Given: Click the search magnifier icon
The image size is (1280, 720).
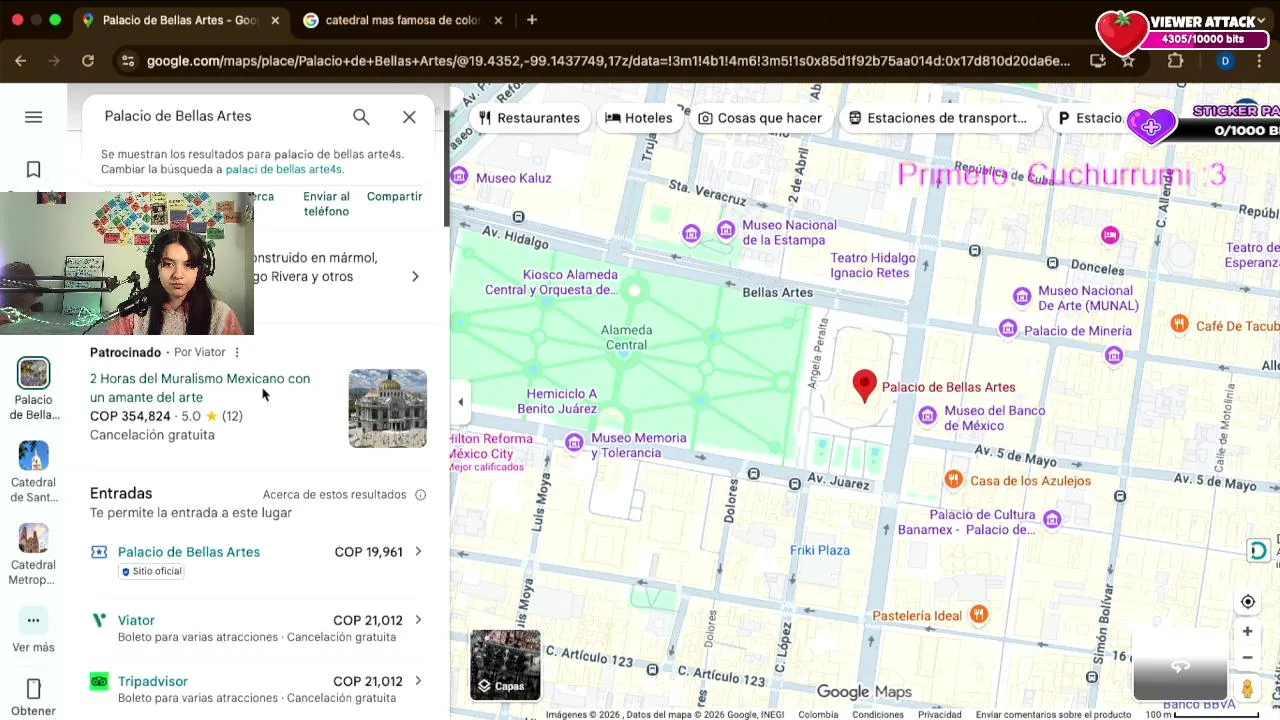Looking at the screenshot, I should coord(361,117).
